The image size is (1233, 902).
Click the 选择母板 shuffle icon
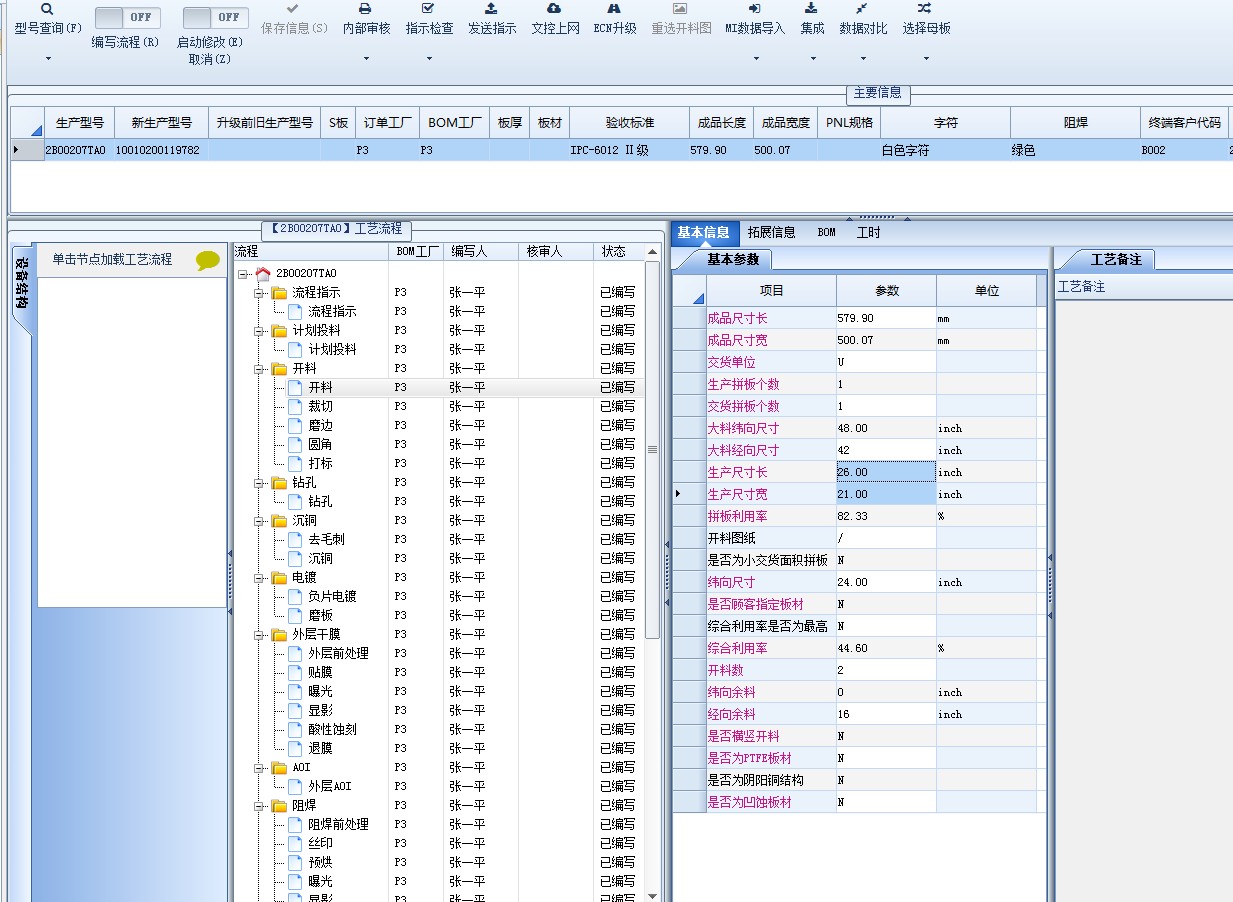(x=925, y=8)
